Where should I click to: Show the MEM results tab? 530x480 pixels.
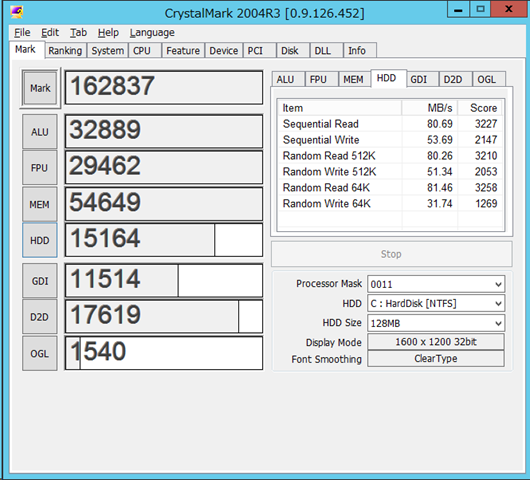[x=353, y=79]
